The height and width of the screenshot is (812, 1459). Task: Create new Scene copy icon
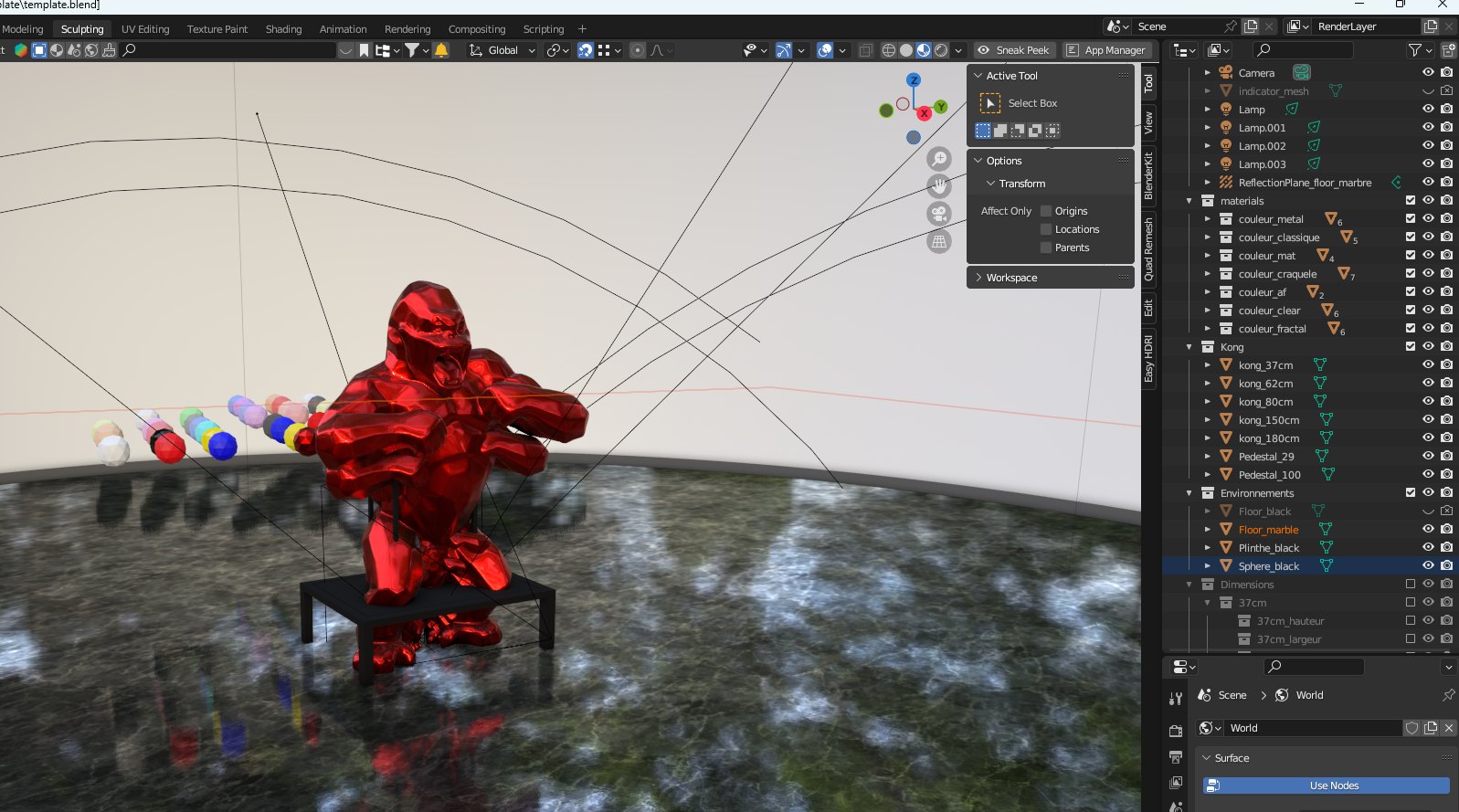[x=1251, y=26]
